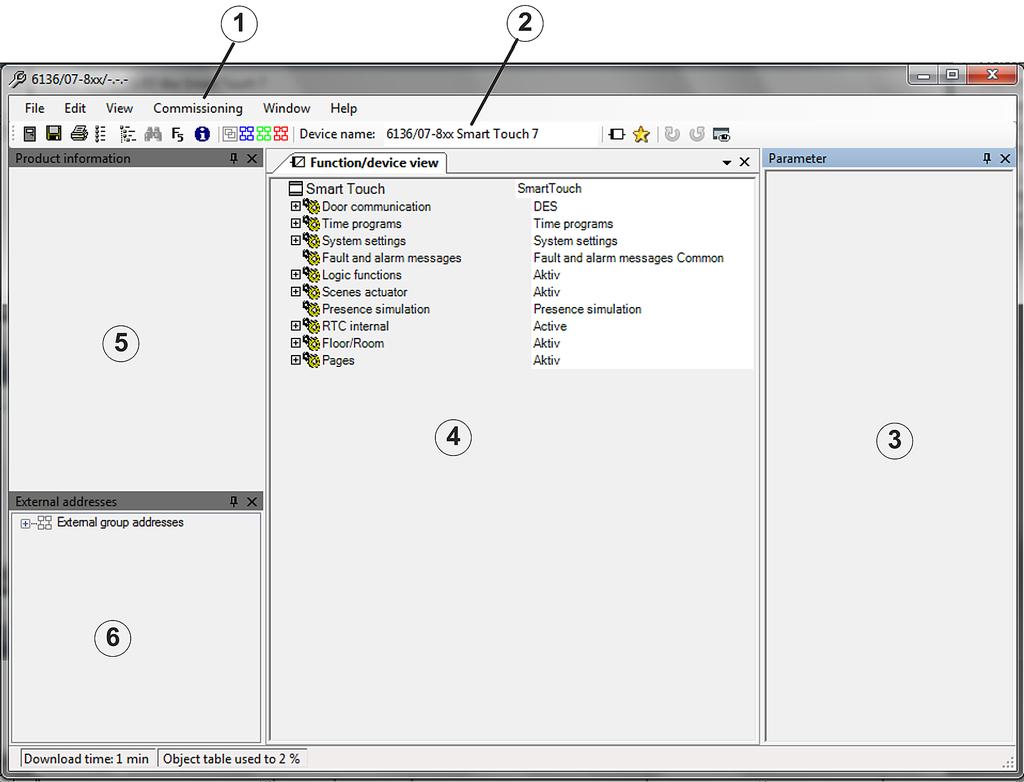Select the Door communication tree item

coord(376,206)
